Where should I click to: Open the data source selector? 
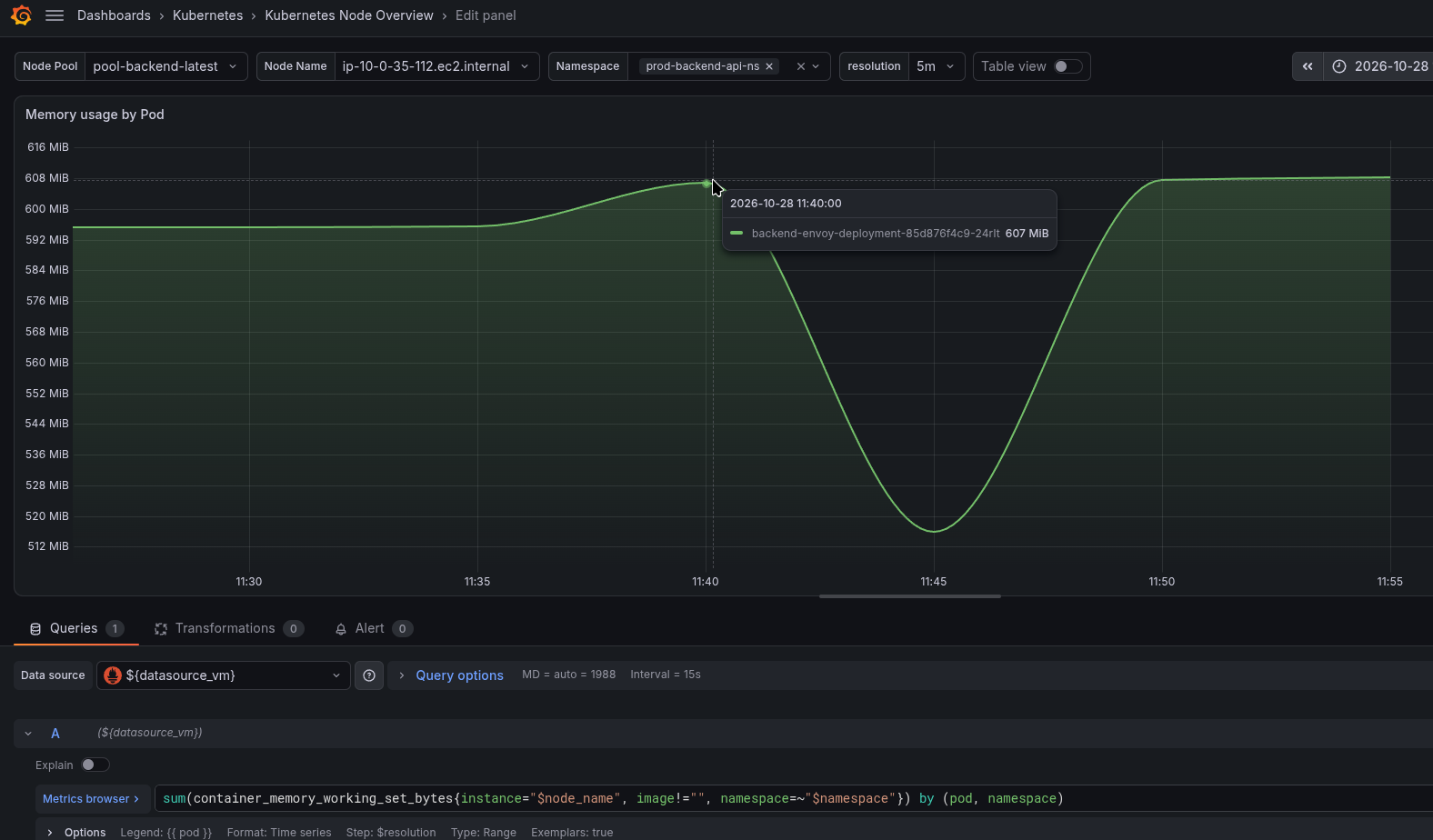pos(224,675)
